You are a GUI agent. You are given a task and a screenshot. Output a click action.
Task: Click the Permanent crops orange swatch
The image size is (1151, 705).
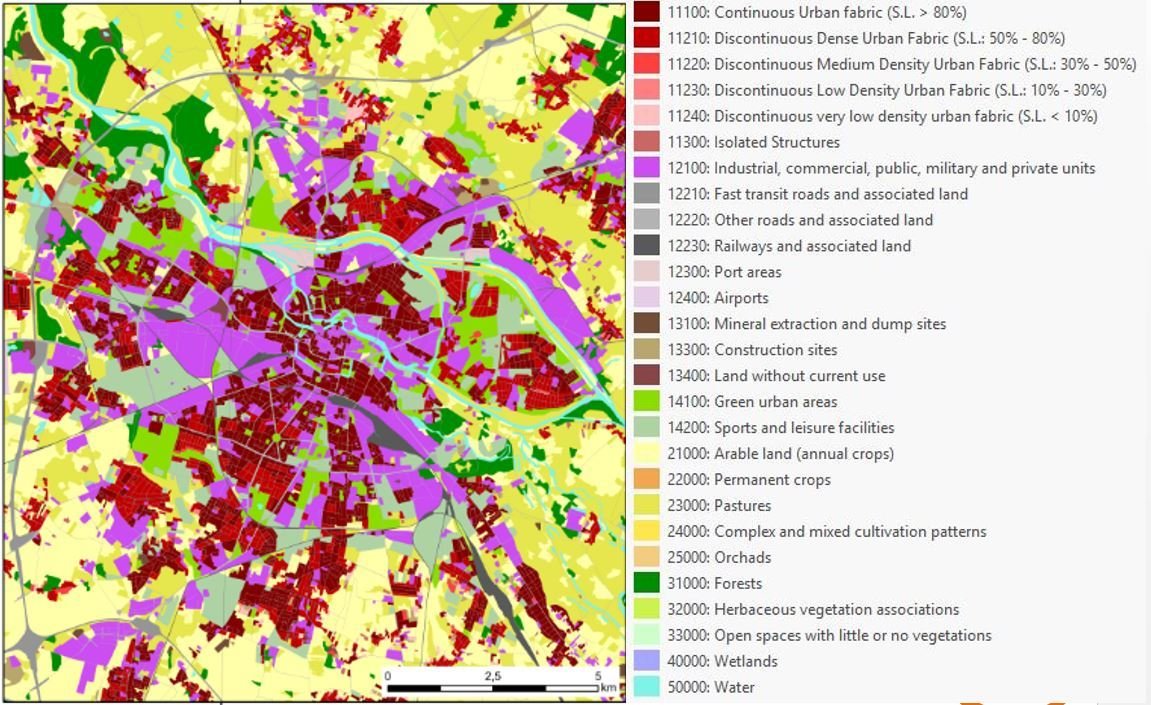[x=646, y=480]
